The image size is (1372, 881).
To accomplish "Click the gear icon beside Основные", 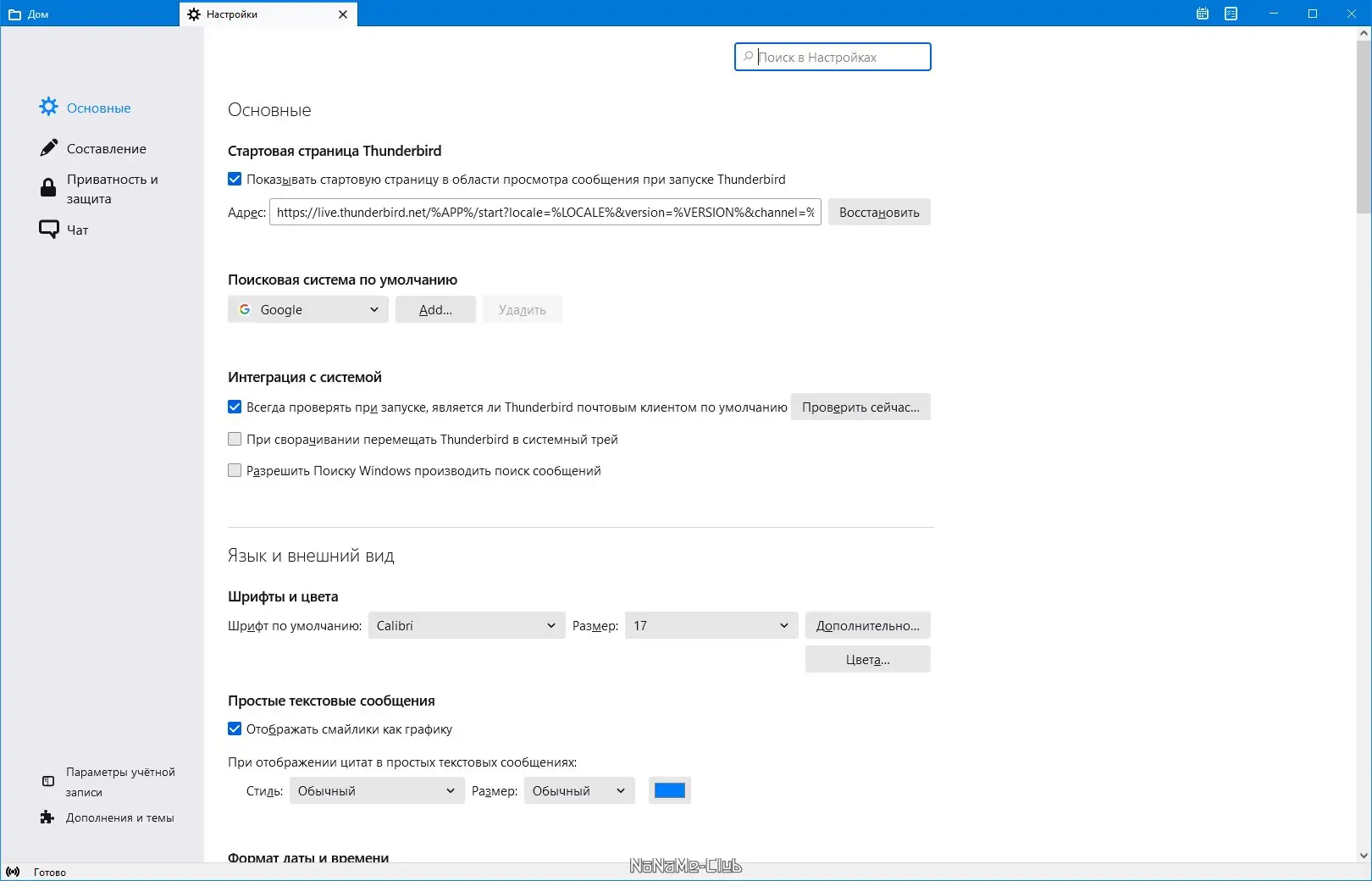I will click(48, 107).
